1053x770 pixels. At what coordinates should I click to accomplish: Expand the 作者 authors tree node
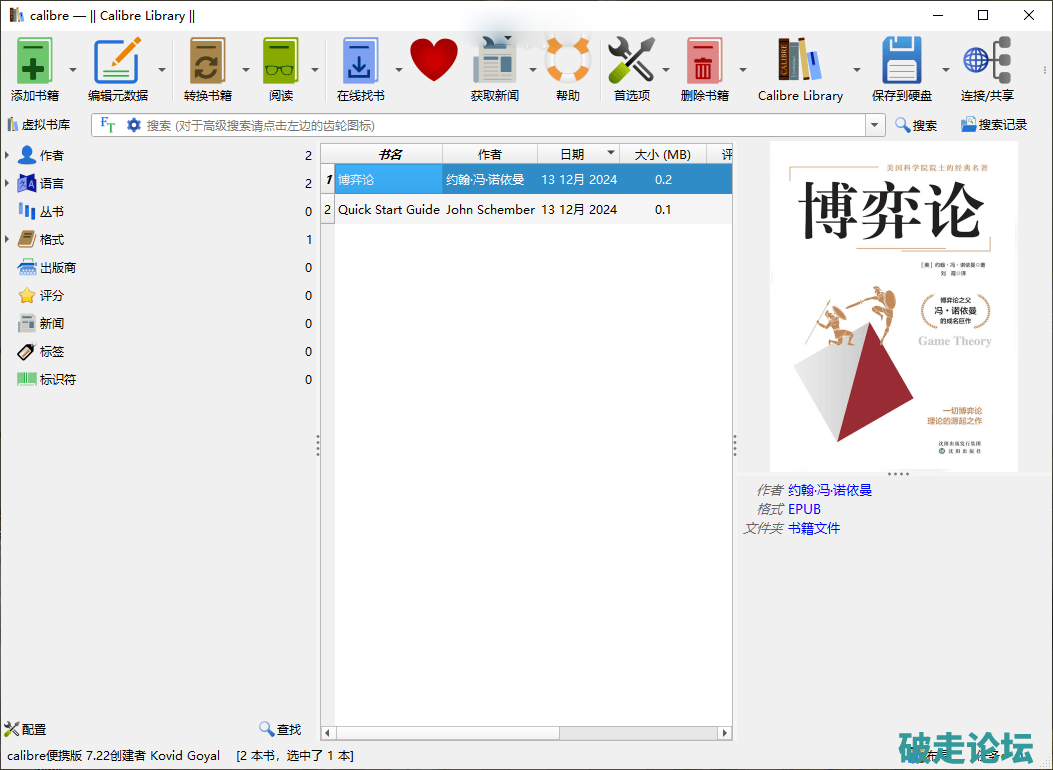point(8,155)
